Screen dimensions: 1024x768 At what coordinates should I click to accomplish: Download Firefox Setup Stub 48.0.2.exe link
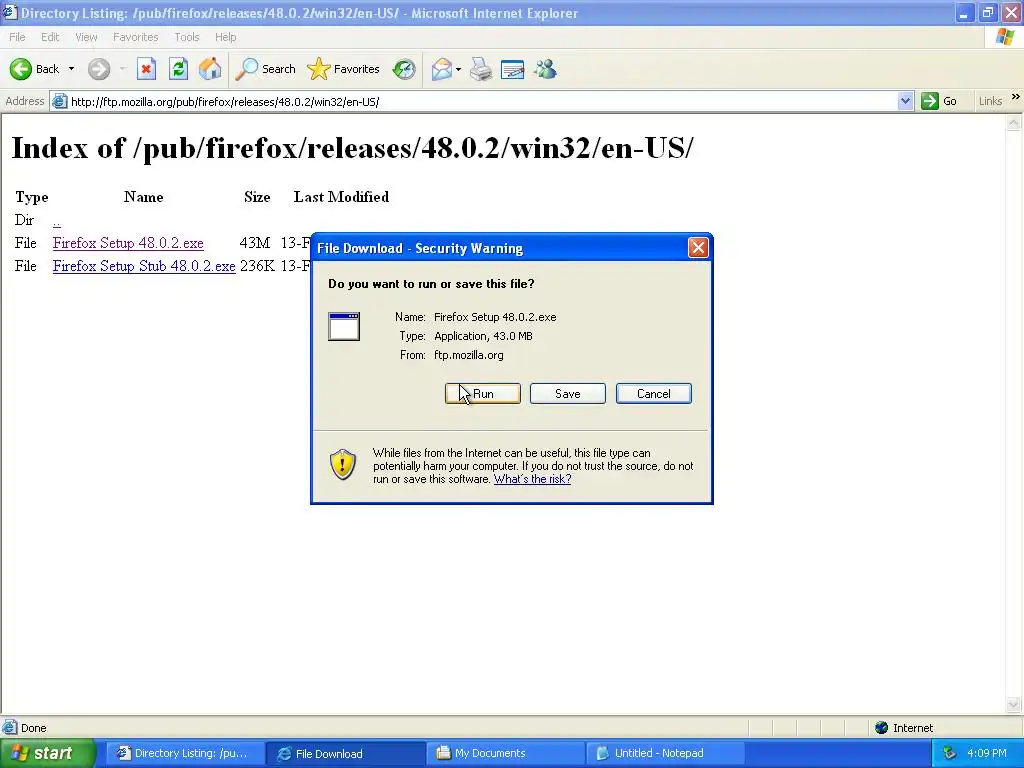[x=144, y=266]
